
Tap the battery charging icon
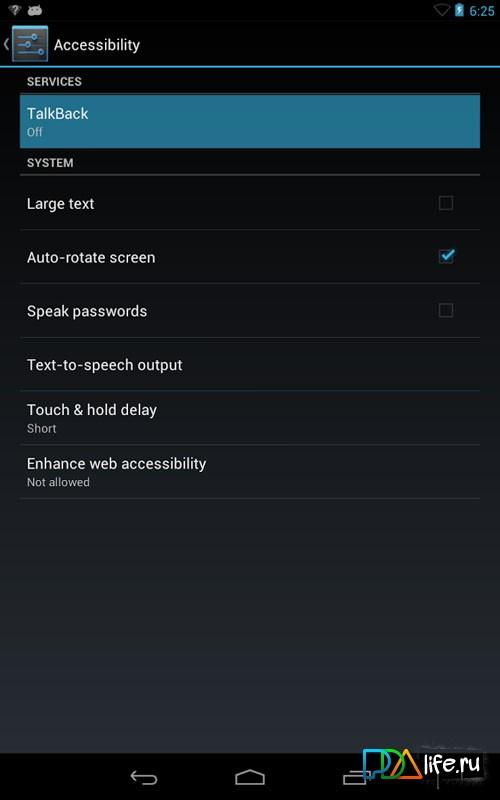pyautogui.click(x=459, y=10)
